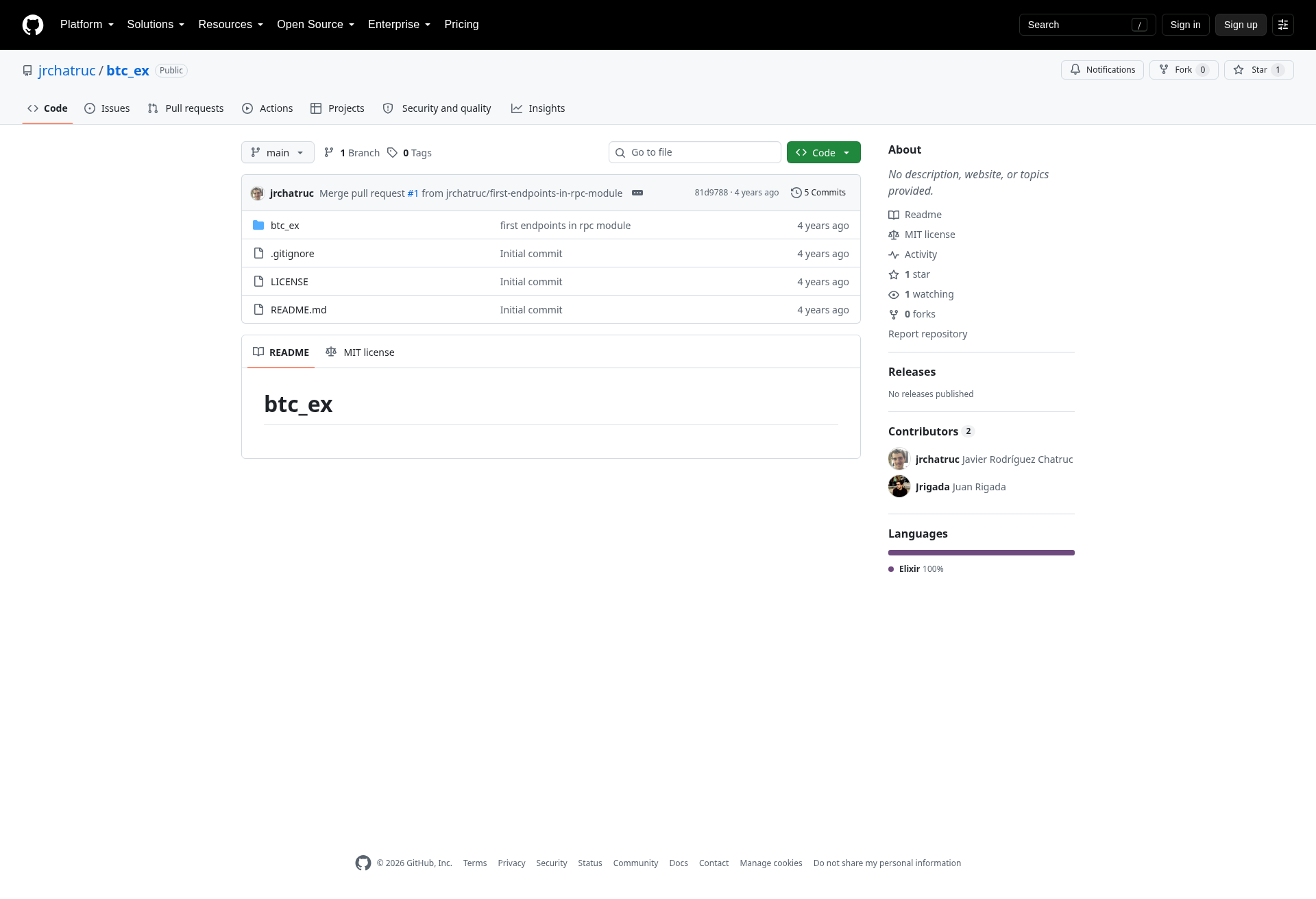Expand the Enterprise menu
Image resolution: width=1316 pixels, height=899 pixels.
coord(399,25)
